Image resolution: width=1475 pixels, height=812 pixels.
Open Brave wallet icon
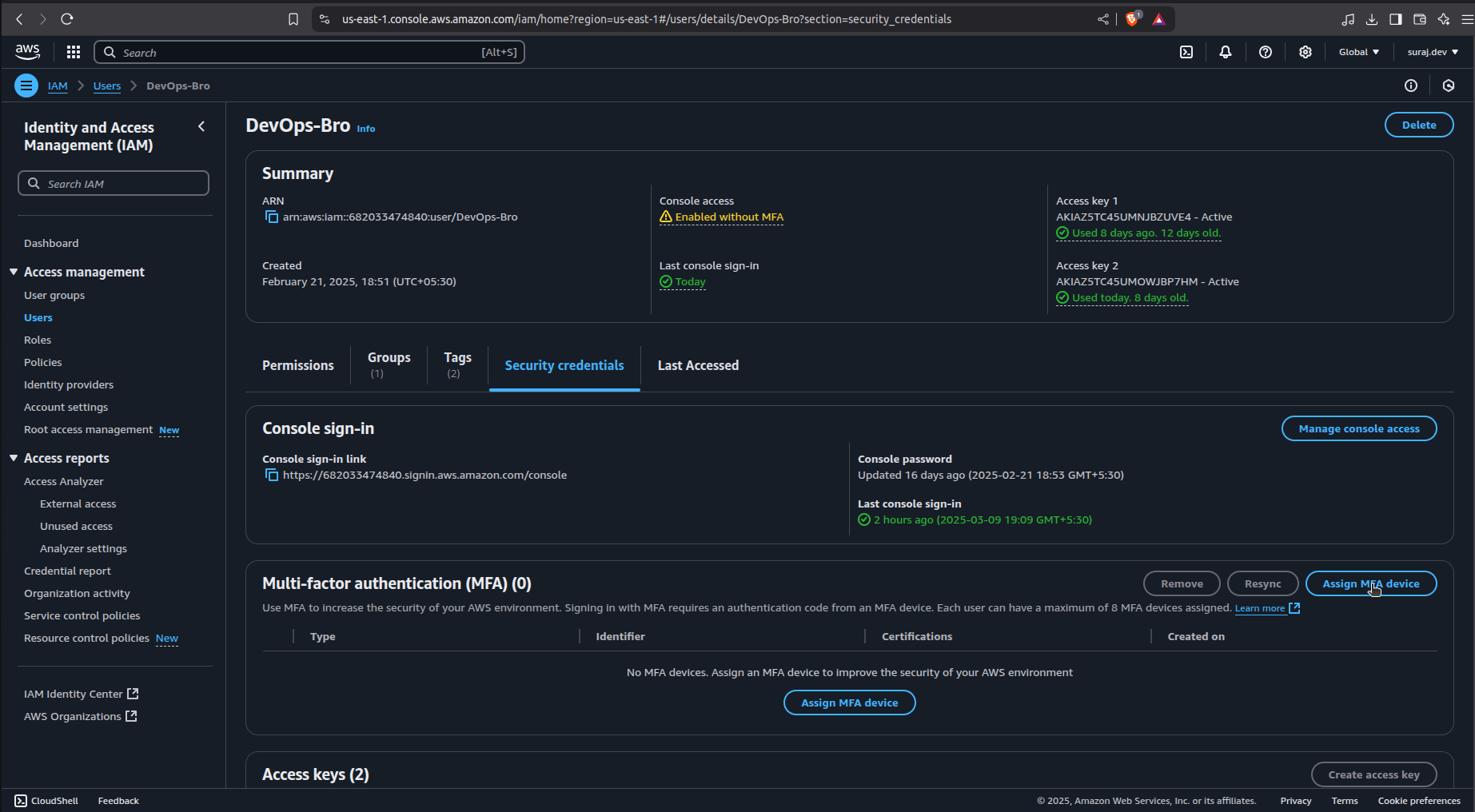point(1420,19)
